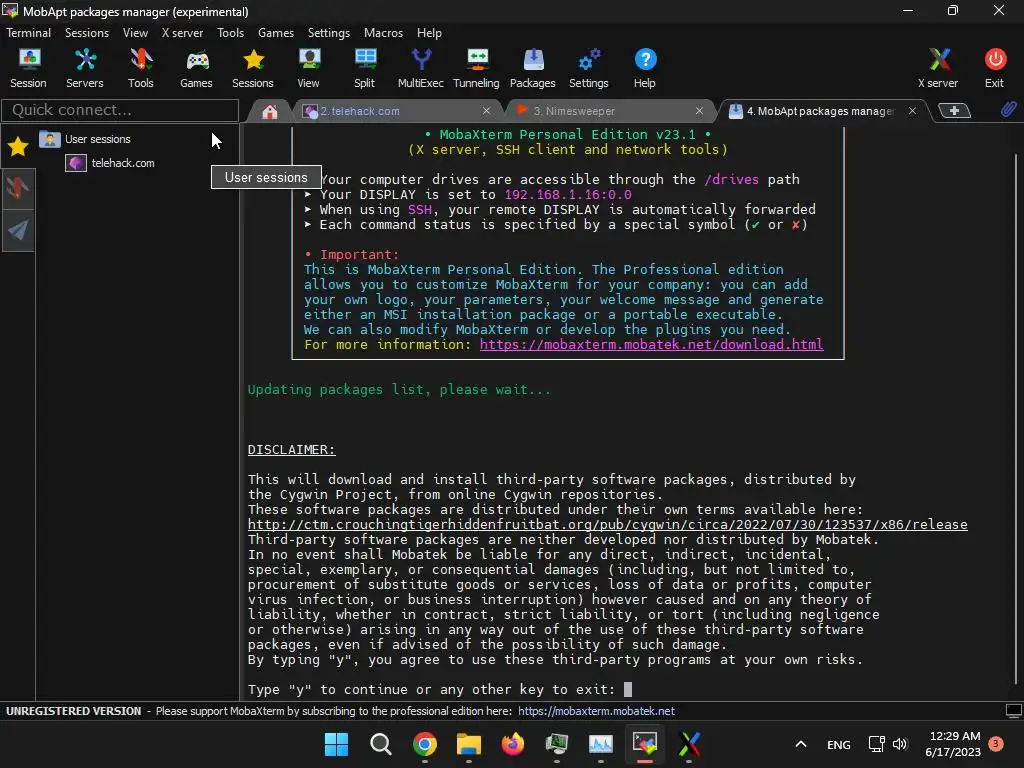
Task: Open the Settings menu
Action: click(x=328, y=33)
